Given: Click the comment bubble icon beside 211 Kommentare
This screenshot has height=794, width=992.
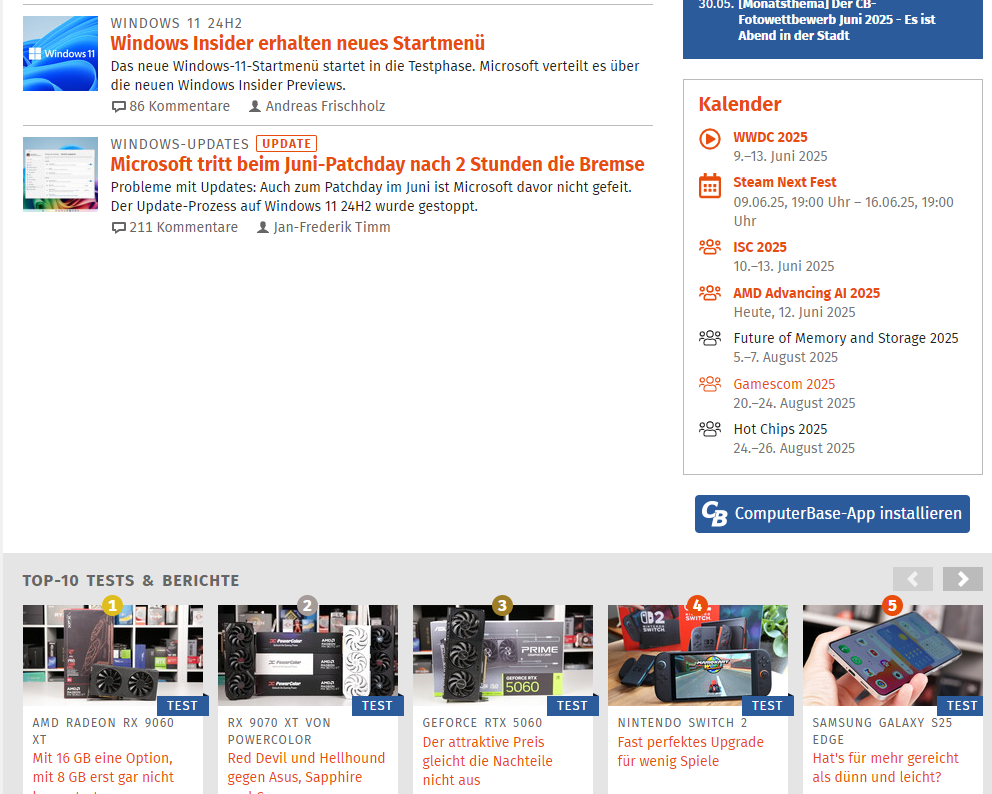Looking at the screenshot, I should click(x=118, y=228).
